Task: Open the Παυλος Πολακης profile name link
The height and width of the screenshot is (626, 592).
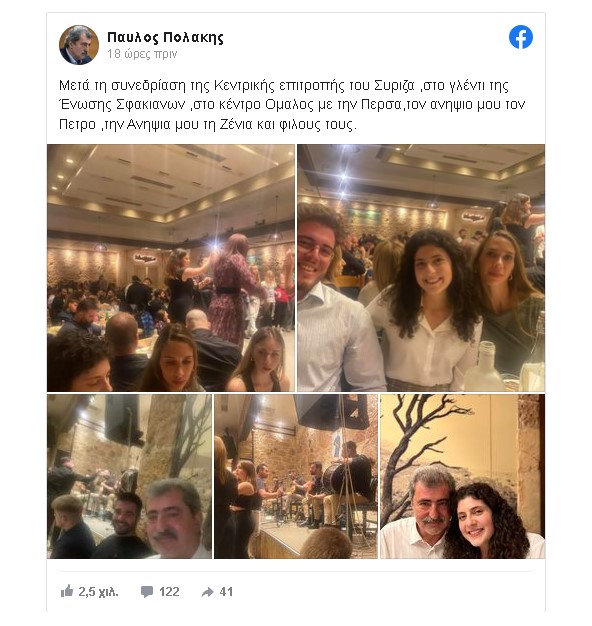Action: [165, 38]
